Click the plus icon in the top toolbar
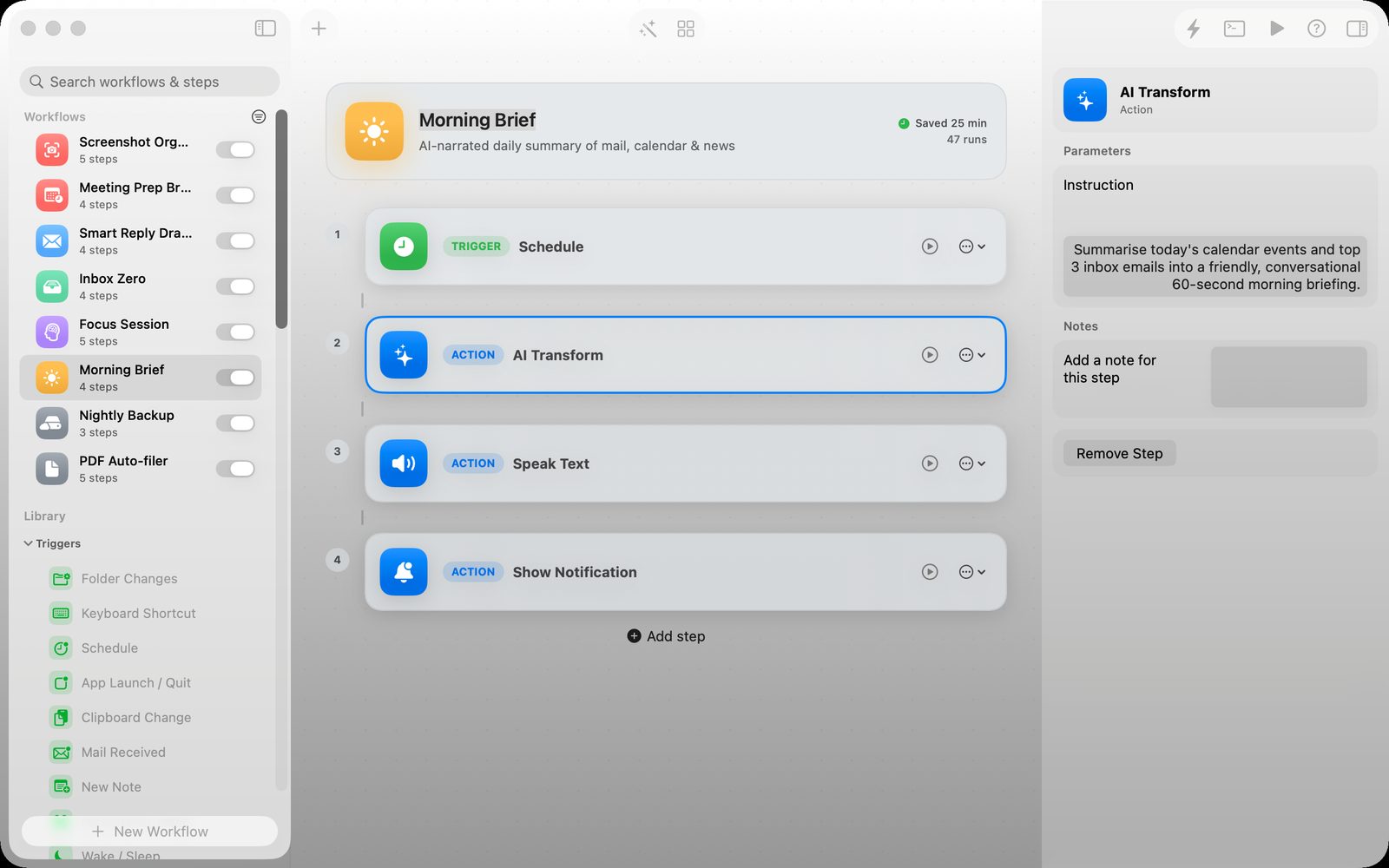The image size is (1389, 868). click(x=319, y=29)
